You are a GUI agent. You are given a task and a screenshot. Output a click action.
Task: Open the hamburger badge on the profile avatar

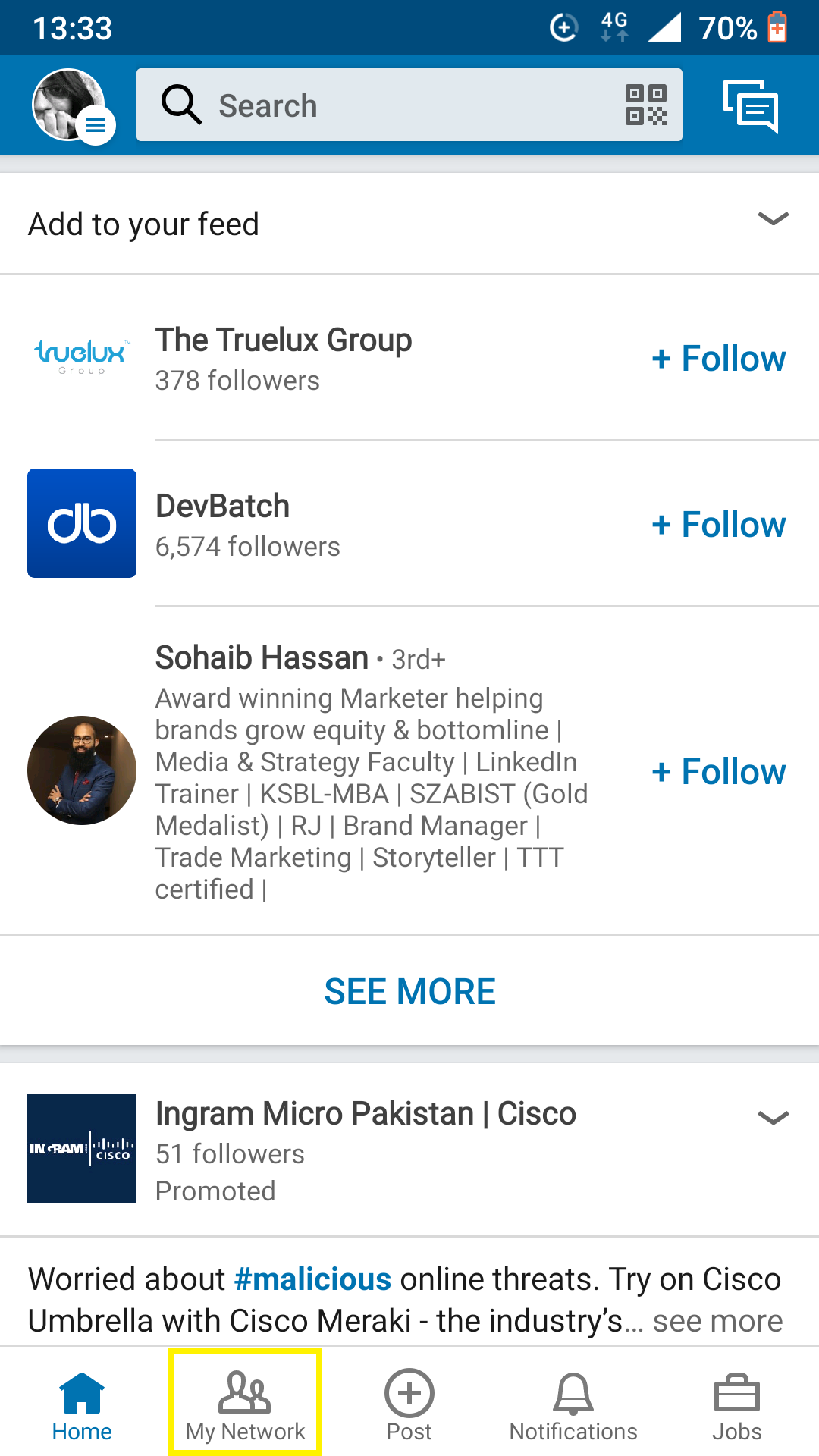pyautogui.click(x=94, y=127)
